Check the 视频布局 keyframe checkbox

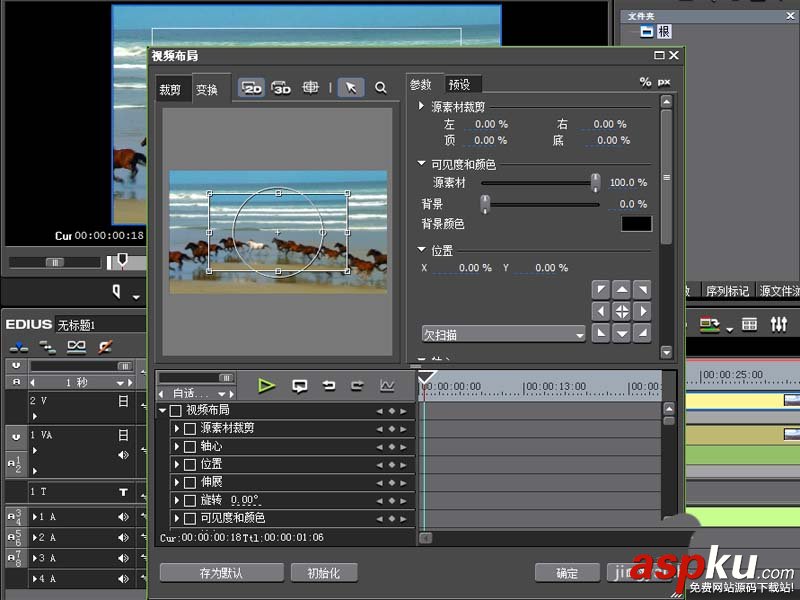(177, 411)
